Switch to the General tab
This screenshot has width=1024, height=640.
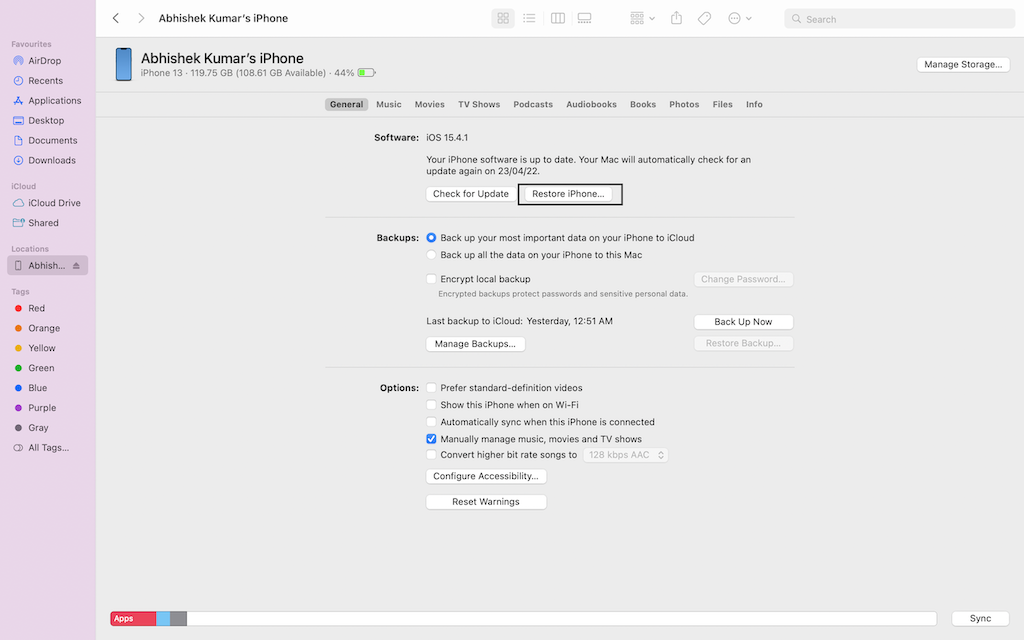(x=346, y=104)
